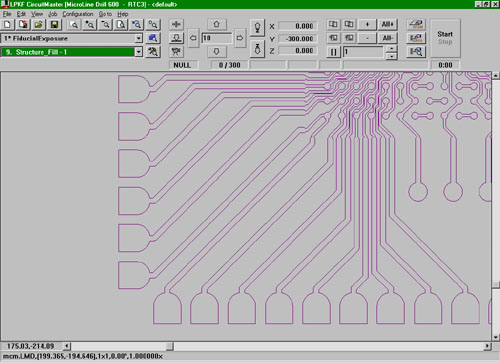Expand the Structure_Fill - 1 dropdown
Screen dimensions: 500x363
coord(139,52)
